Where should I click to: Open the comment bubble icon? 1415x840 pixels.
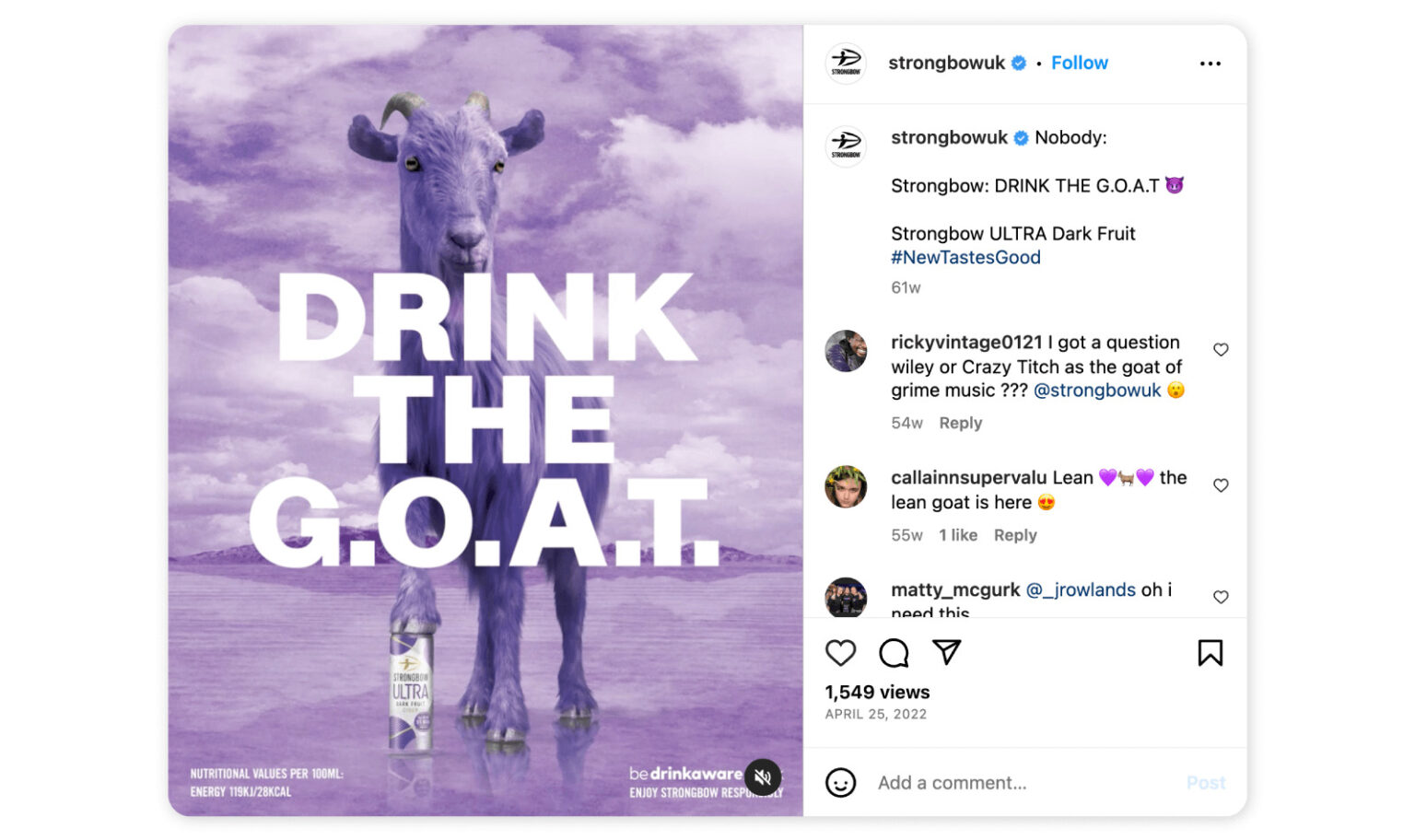point(894,653)
